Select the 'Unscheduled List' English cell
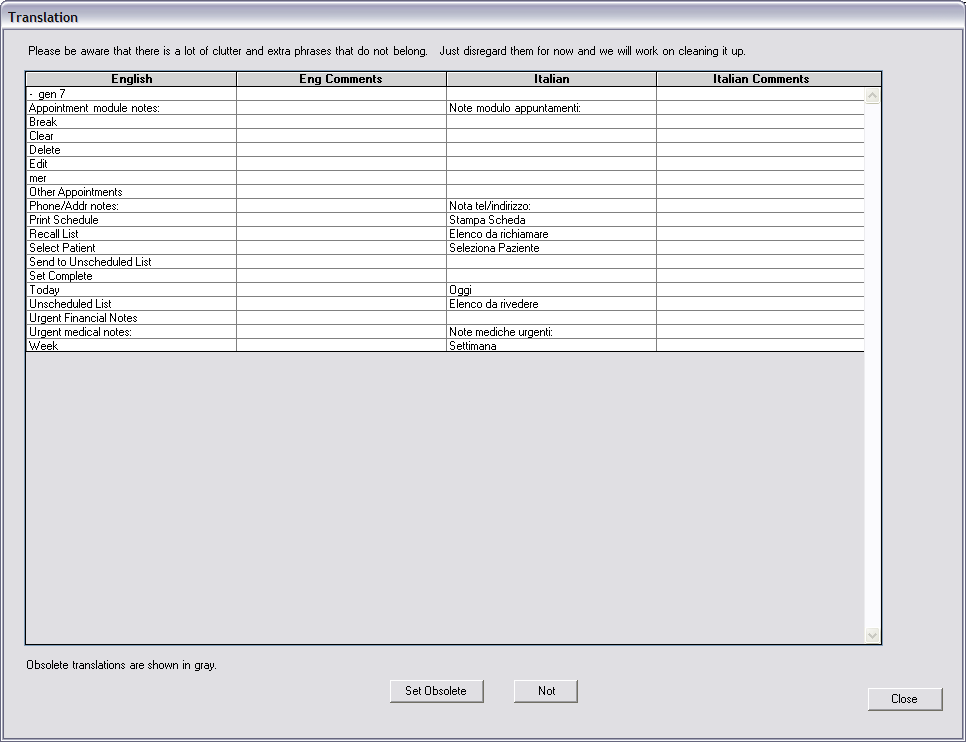Screen dimensions: 966x742 [131, 304]
